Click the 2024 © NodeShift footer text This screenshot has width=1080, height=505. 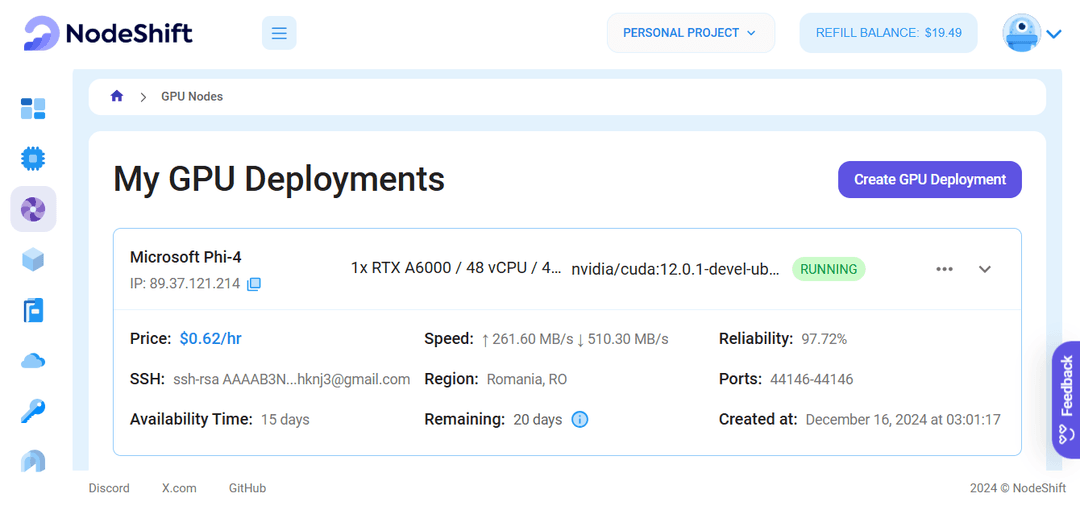point(1017,488)
